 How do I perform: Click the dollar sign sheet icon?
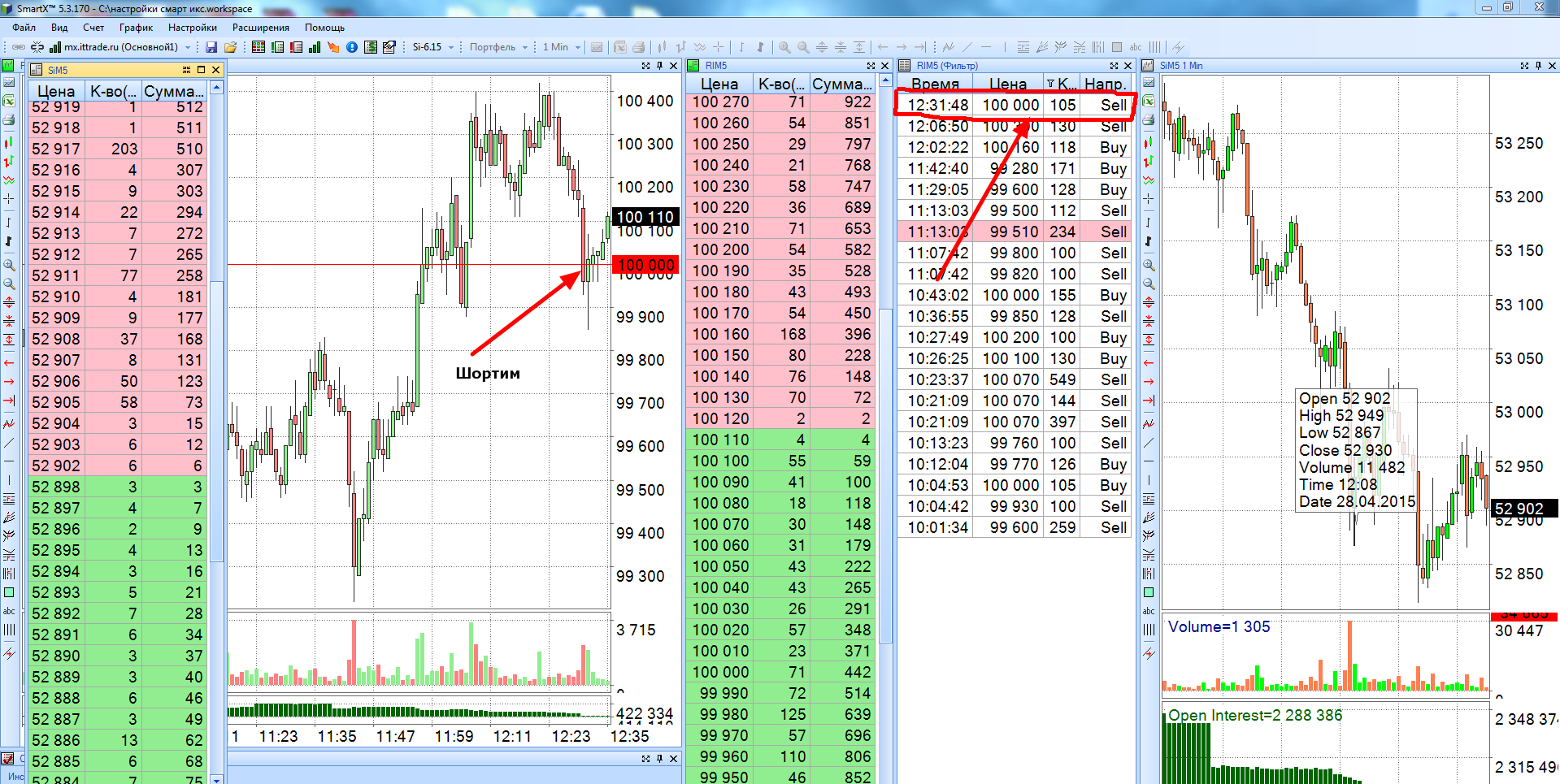pos(371,47)
